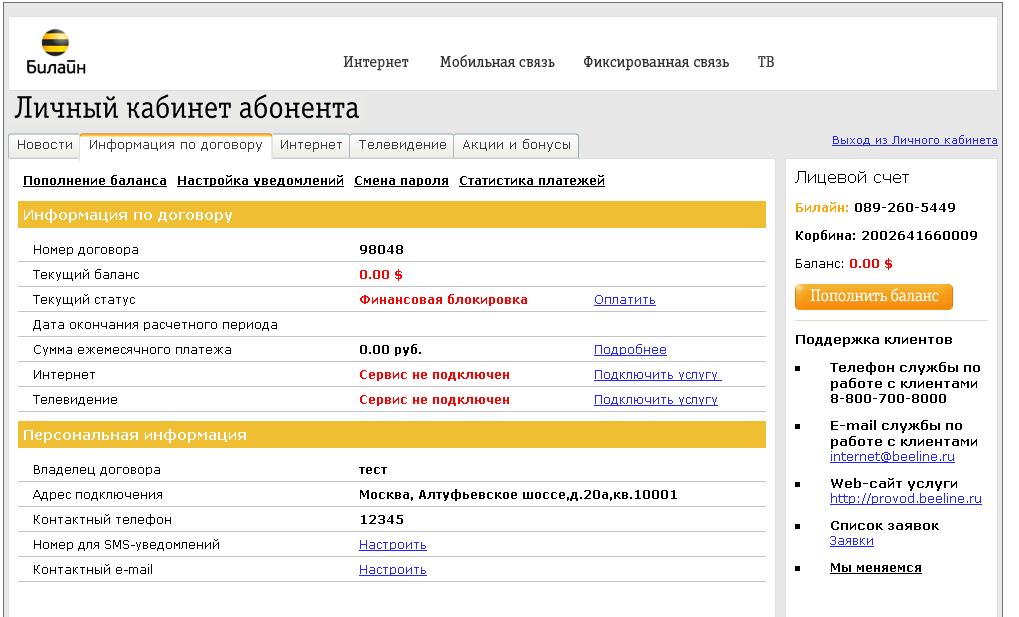Click Подробнее for monthly payment
Screen dimensions: 1019x617
point(630,350)
